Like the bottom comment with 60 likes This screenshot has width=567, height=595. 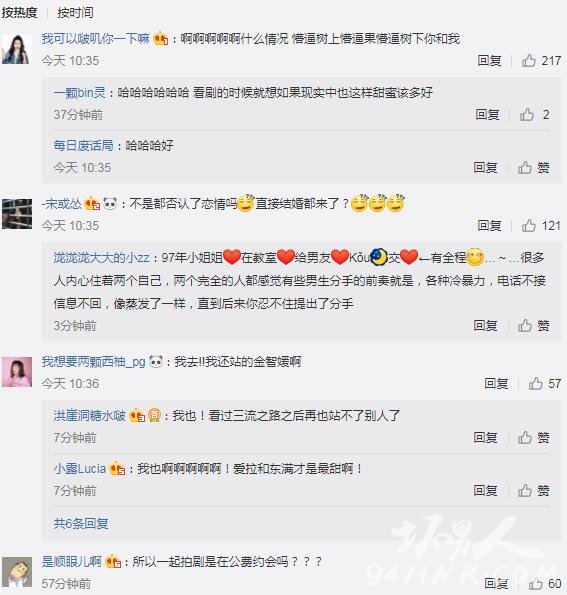(545, 584)
